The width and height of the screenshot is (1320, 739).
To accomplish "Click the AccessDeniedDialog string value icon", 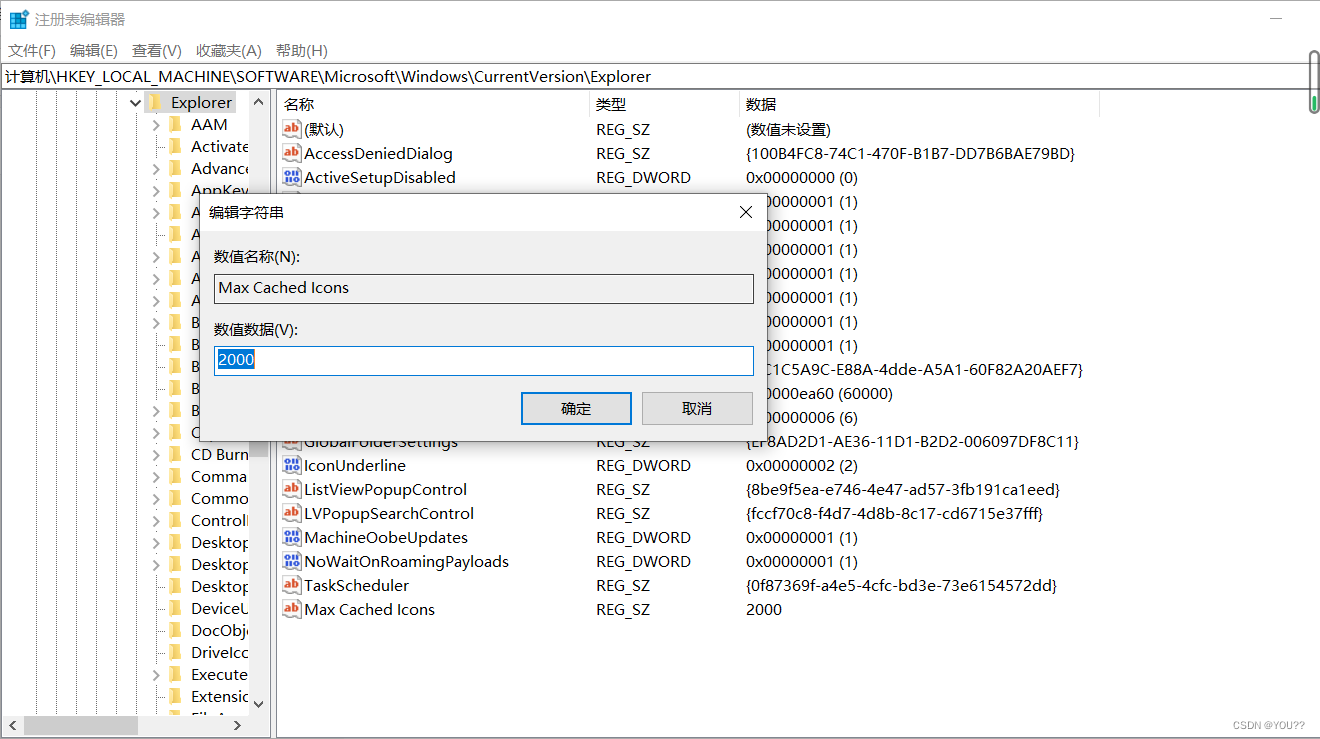I will (x=292, y=153).
